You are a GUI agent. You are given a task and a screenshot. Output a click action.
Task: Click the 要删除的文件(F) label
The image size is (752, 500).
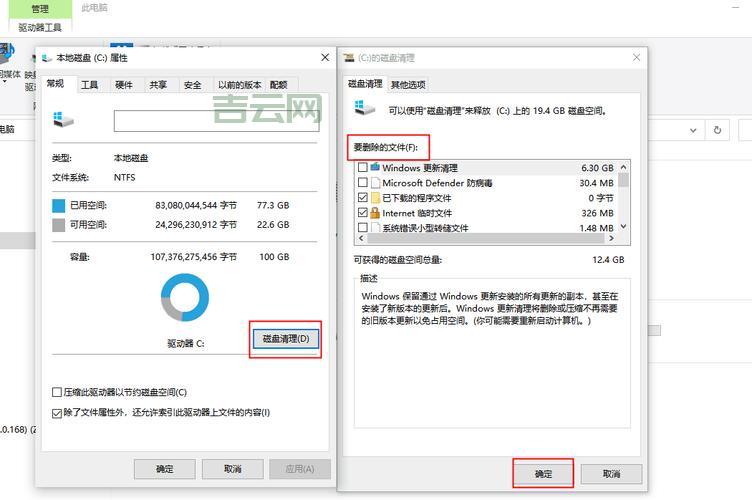386,147
